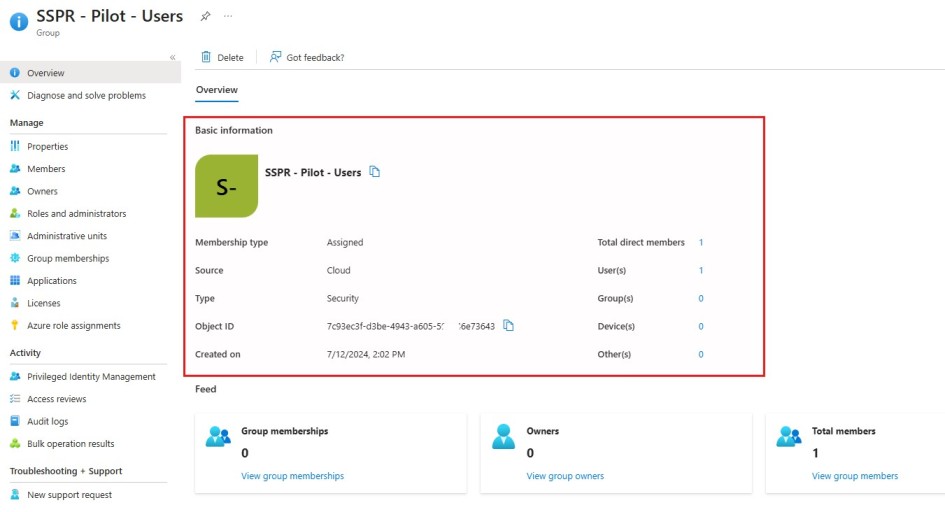Click the Overview info icon in sidebar
The width and height of the screenshot is (945, 512).
point(14,72)
